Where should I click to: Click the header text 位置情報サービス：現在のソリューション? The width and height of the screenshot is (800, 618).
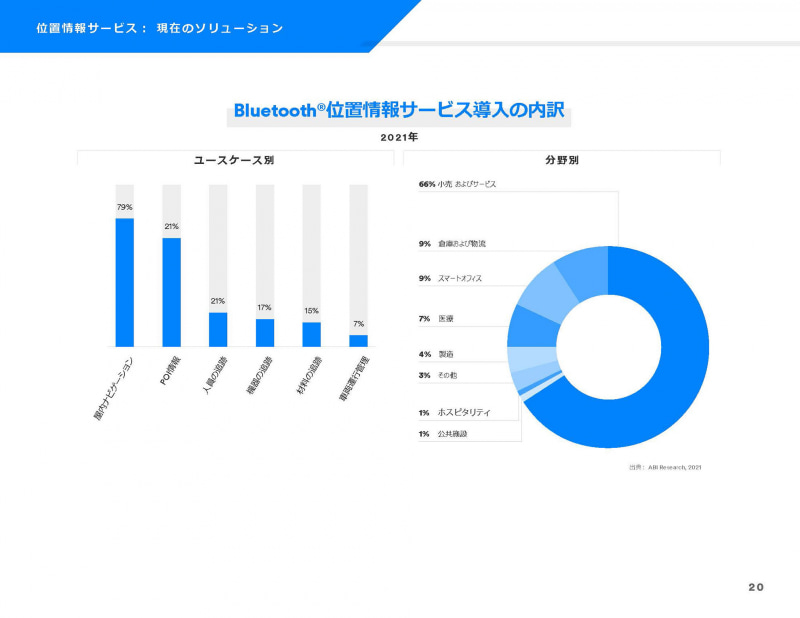pos(160,28)
